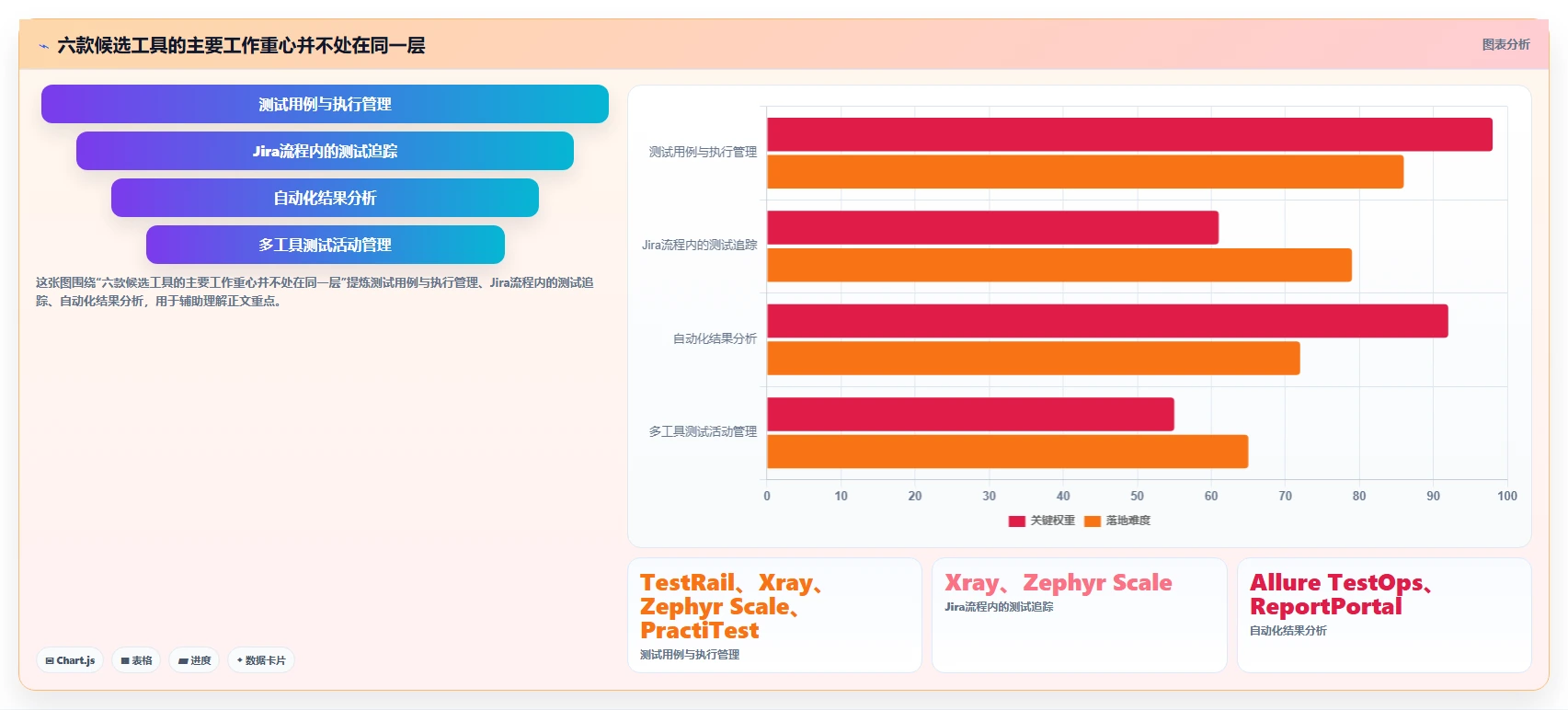Select the 测试用例与执行管理 funnel bar
Viewport: 1568px width, 710px height.
click(325, 104)
